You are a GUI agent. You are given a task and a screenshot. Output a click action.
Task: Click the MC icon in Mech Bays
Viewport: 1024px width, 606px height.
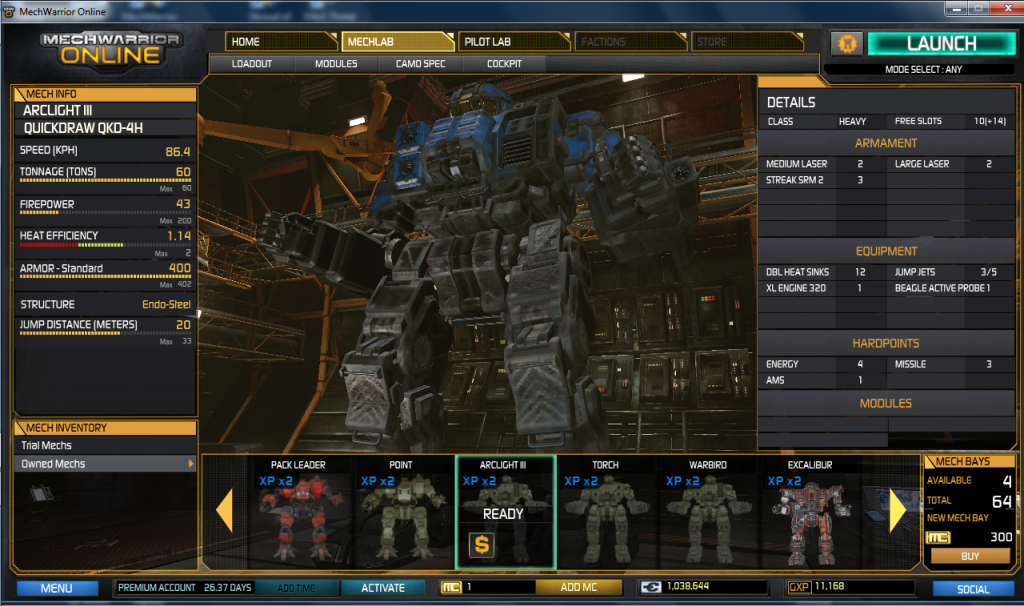(939, 538)
